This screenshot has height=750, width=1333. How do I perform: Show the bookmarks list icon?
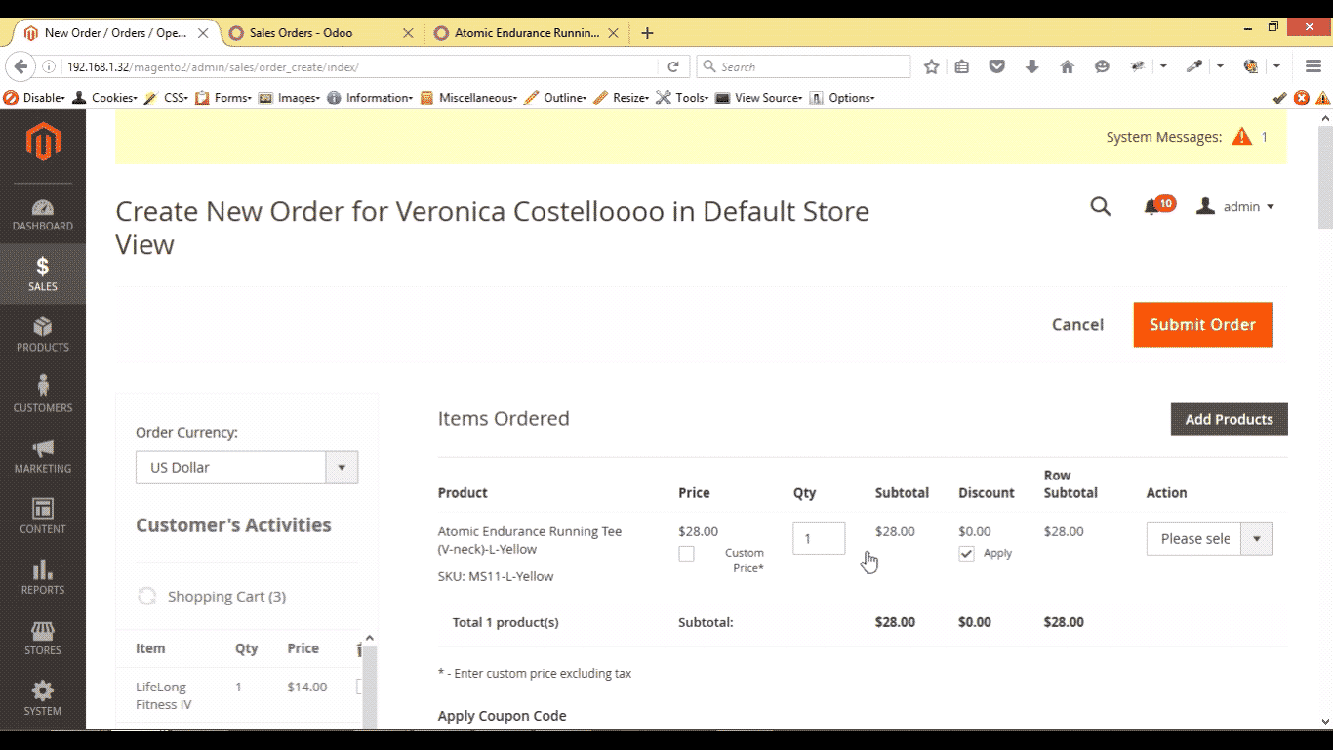(962, 67)
